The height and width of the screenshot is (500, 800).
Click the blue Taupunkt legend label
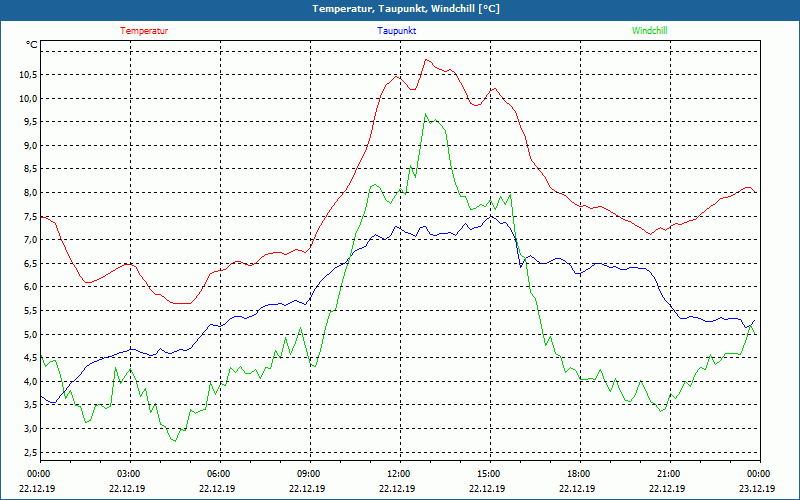pyautogui.click(x=396, y=31)
